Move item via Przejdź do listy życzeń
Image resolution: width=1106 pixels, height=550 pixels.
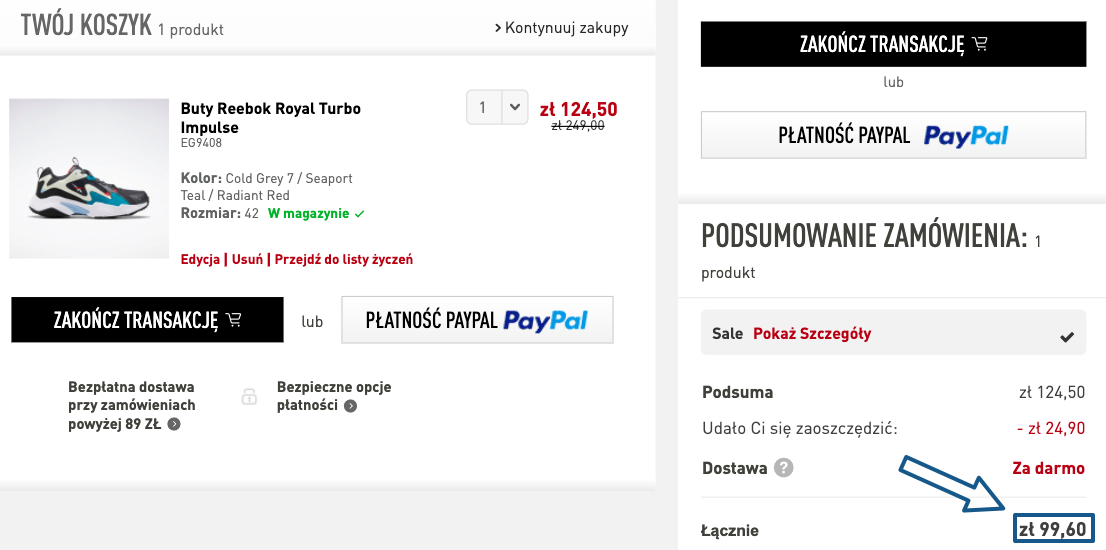coord(343,259)
